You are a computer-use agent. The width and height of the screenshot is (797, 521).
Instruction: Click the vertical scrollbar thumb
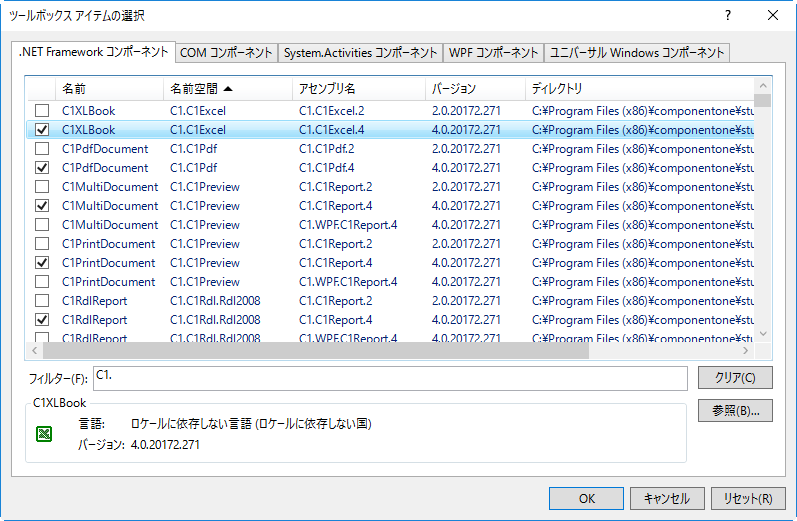[x=762, y=100]
